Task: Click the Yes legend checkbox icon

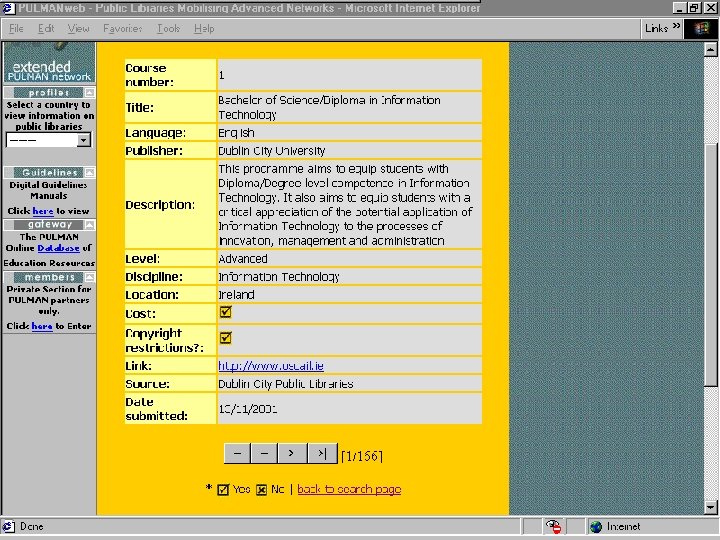Action: click(x=223, y=490)
